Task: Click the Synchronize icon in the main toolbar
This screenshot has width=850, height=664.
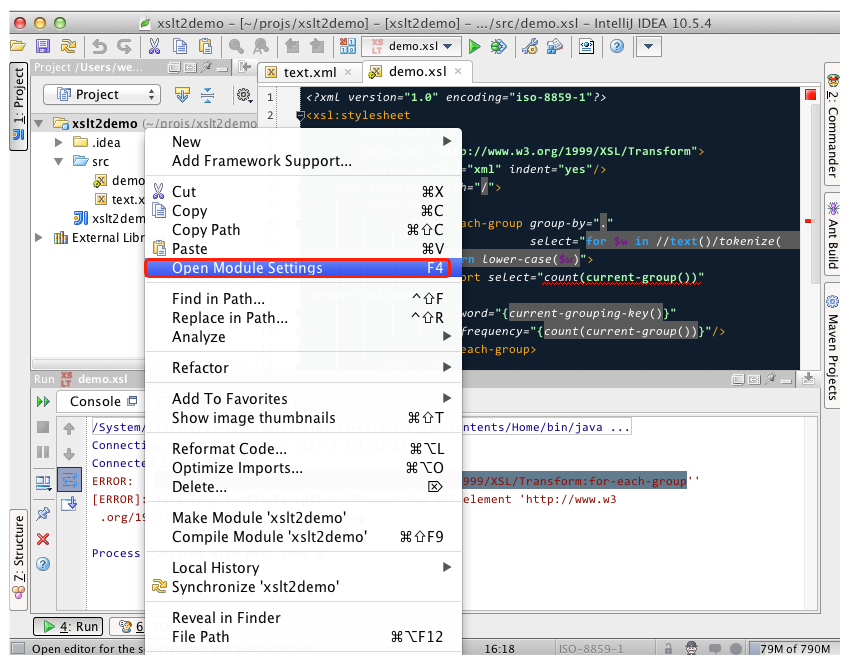Action: pos(68,46)
